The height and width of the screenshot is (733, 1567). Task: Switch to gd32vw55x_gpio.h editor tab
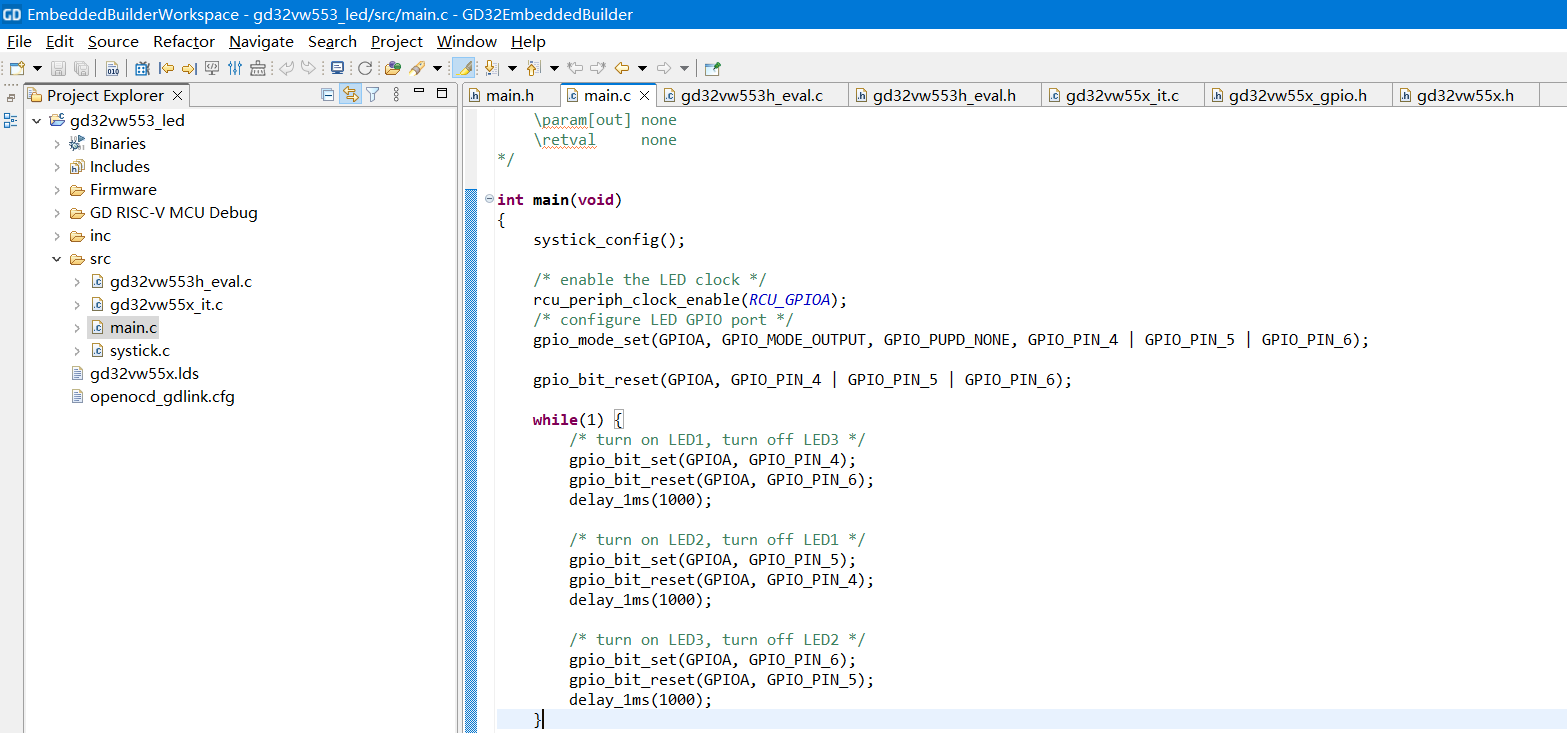1296,96
